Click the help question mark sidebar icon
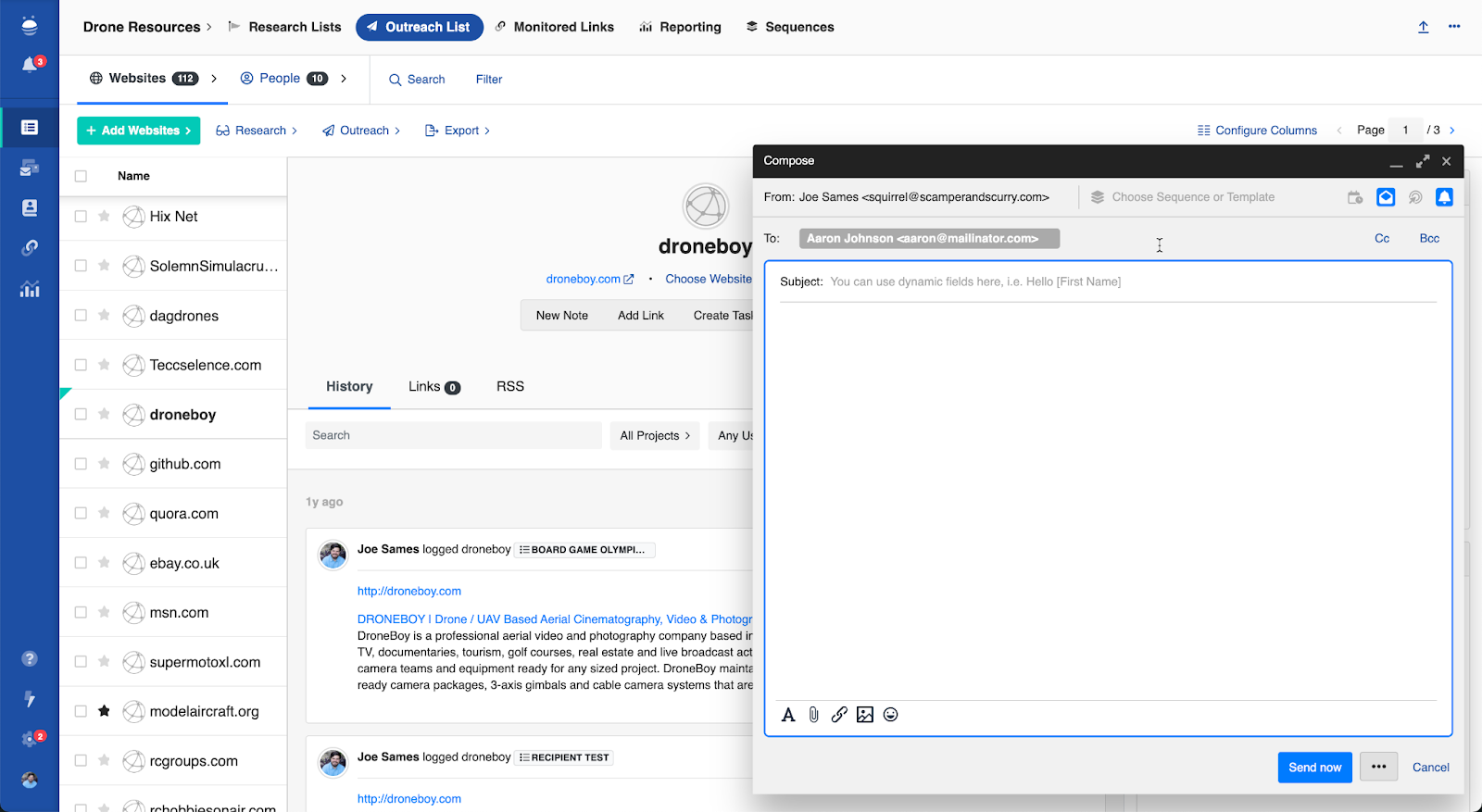Viewport: 1482px width, 812px height. tap(30, 658)
